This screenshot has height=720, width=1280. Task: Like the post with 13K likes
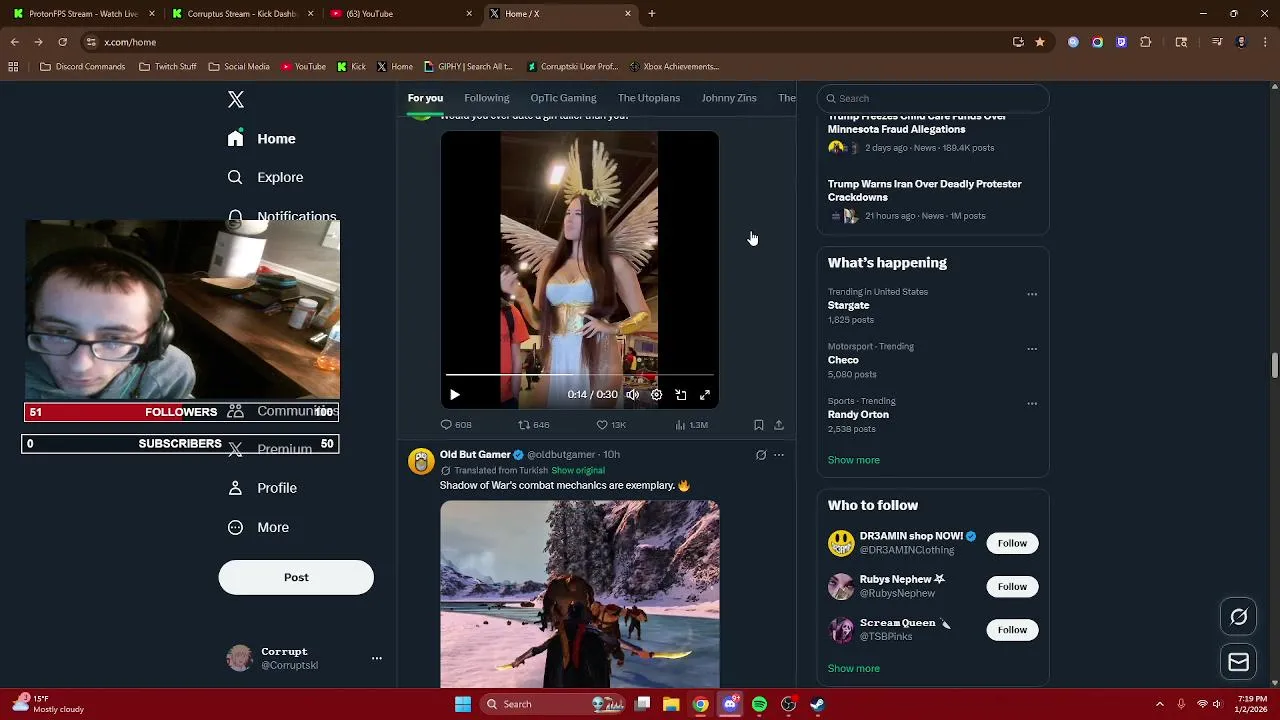coord(611,425)
